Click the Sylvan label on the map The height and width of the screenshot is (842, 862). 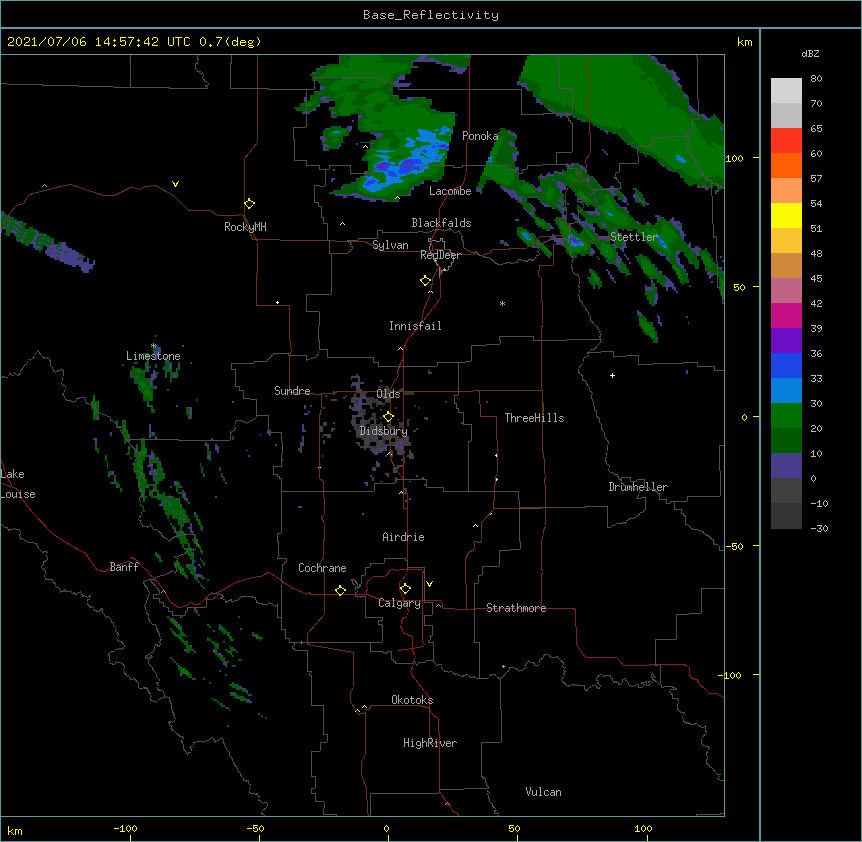coord(390,245)
